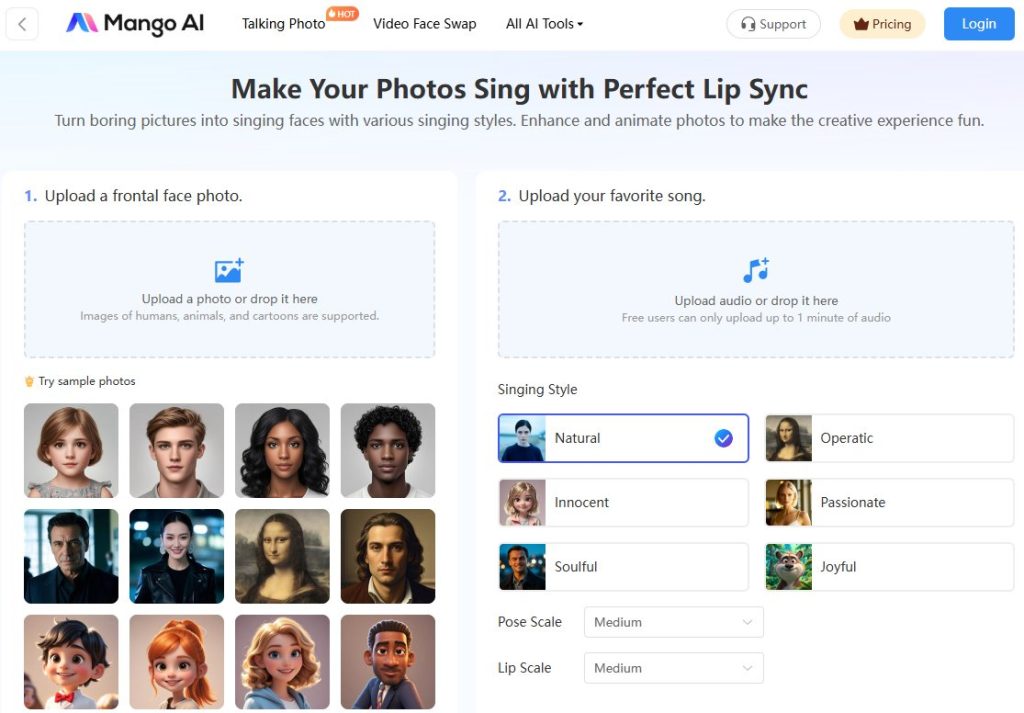Go to the Talking Photo tab

pyautogui.click(x=283, y=24)
